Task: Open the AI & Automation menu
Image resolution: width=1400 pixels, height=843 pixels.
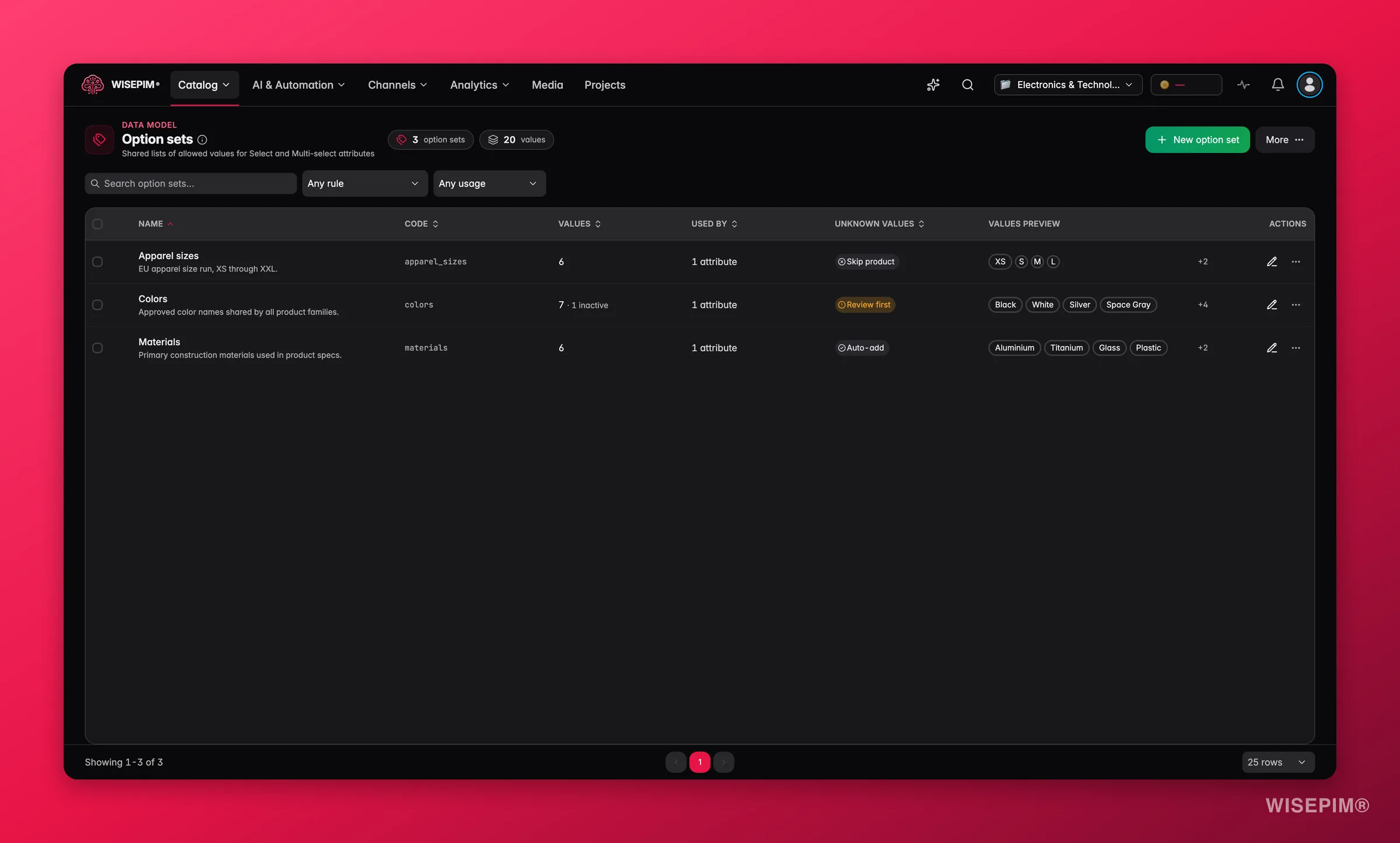Action: click(x=298, y=85)
